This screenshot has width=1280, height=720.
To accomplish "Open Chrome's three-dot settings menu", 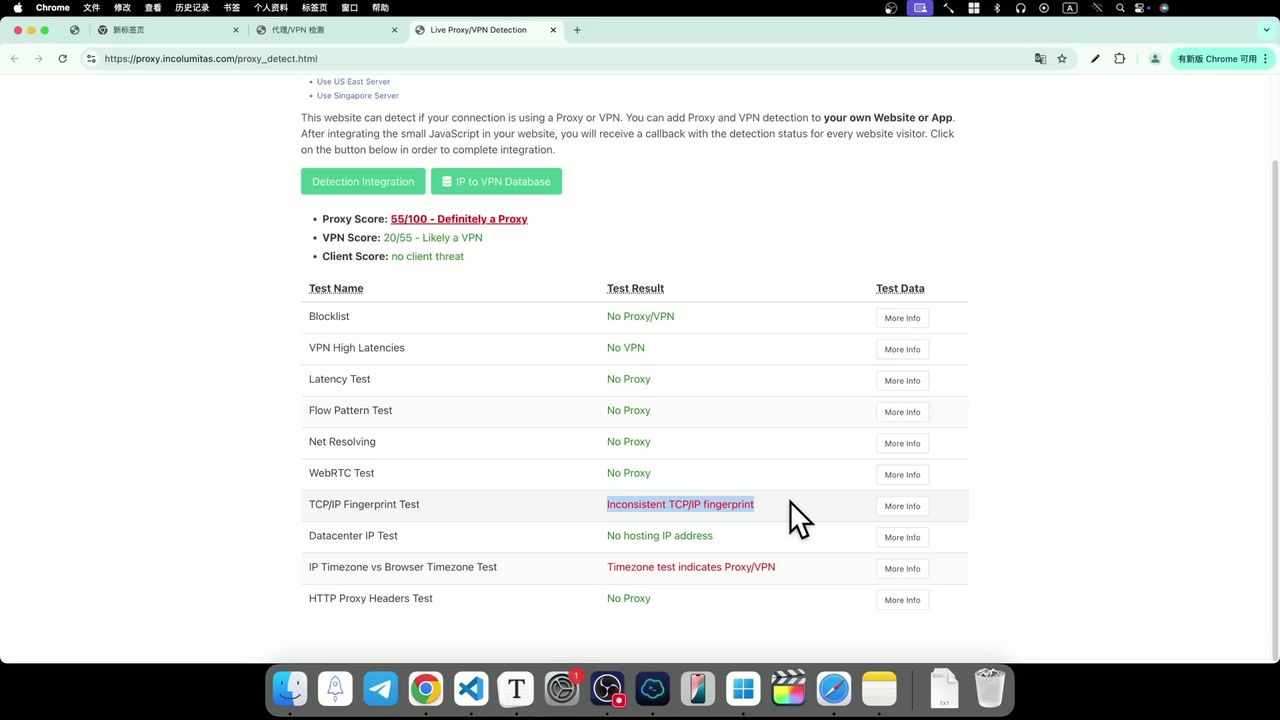I will (x=1266, y=59).
